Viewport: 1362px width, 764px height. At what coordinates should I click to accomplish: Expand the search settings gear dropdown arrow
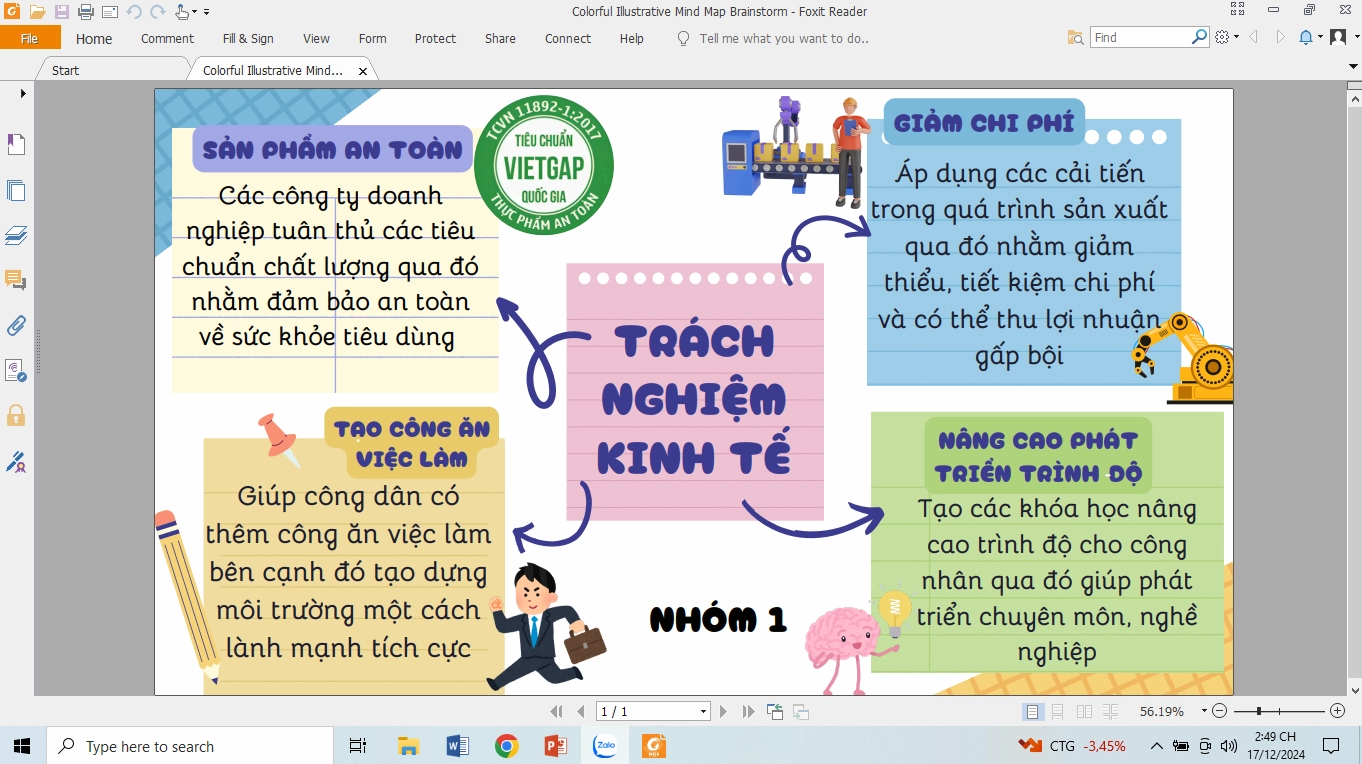pyautogui.click(x=1236, y=37)
